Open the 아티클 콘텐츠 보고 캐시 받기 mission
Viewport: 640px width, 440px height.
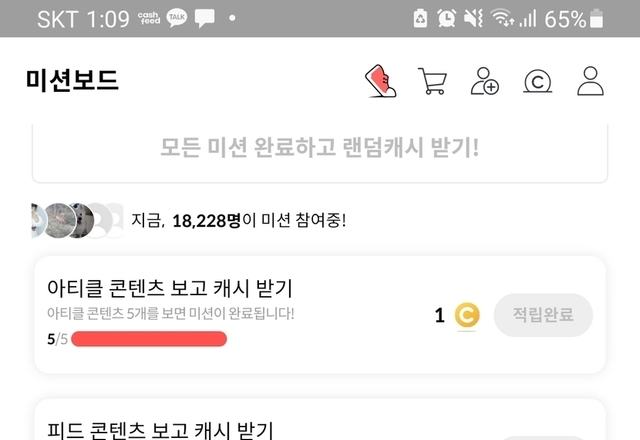[170, 289]
